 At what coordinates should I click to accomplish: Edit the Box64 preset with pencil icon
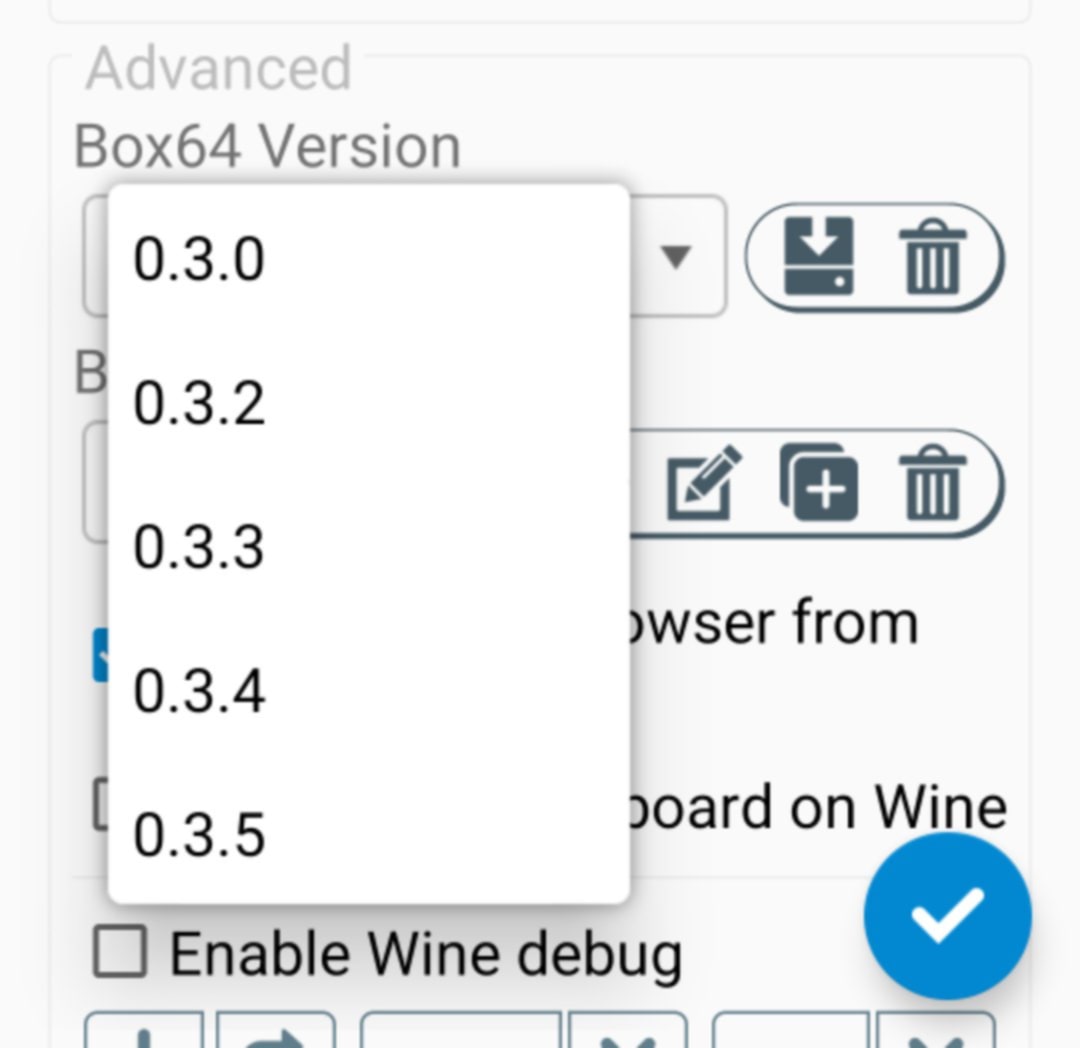(x=704, y=483)
